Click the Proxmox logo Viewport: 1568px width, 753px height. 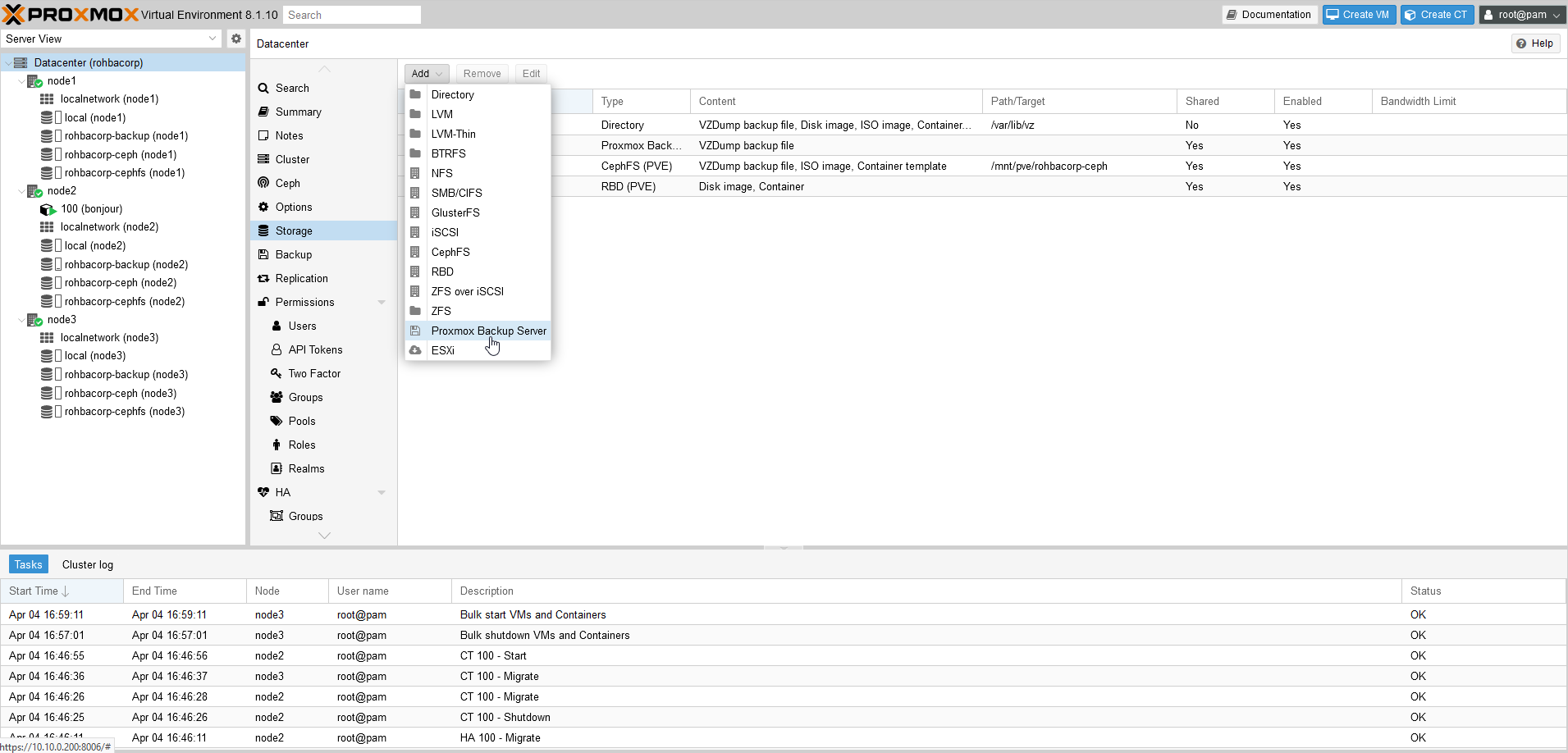tap(71, 15)
